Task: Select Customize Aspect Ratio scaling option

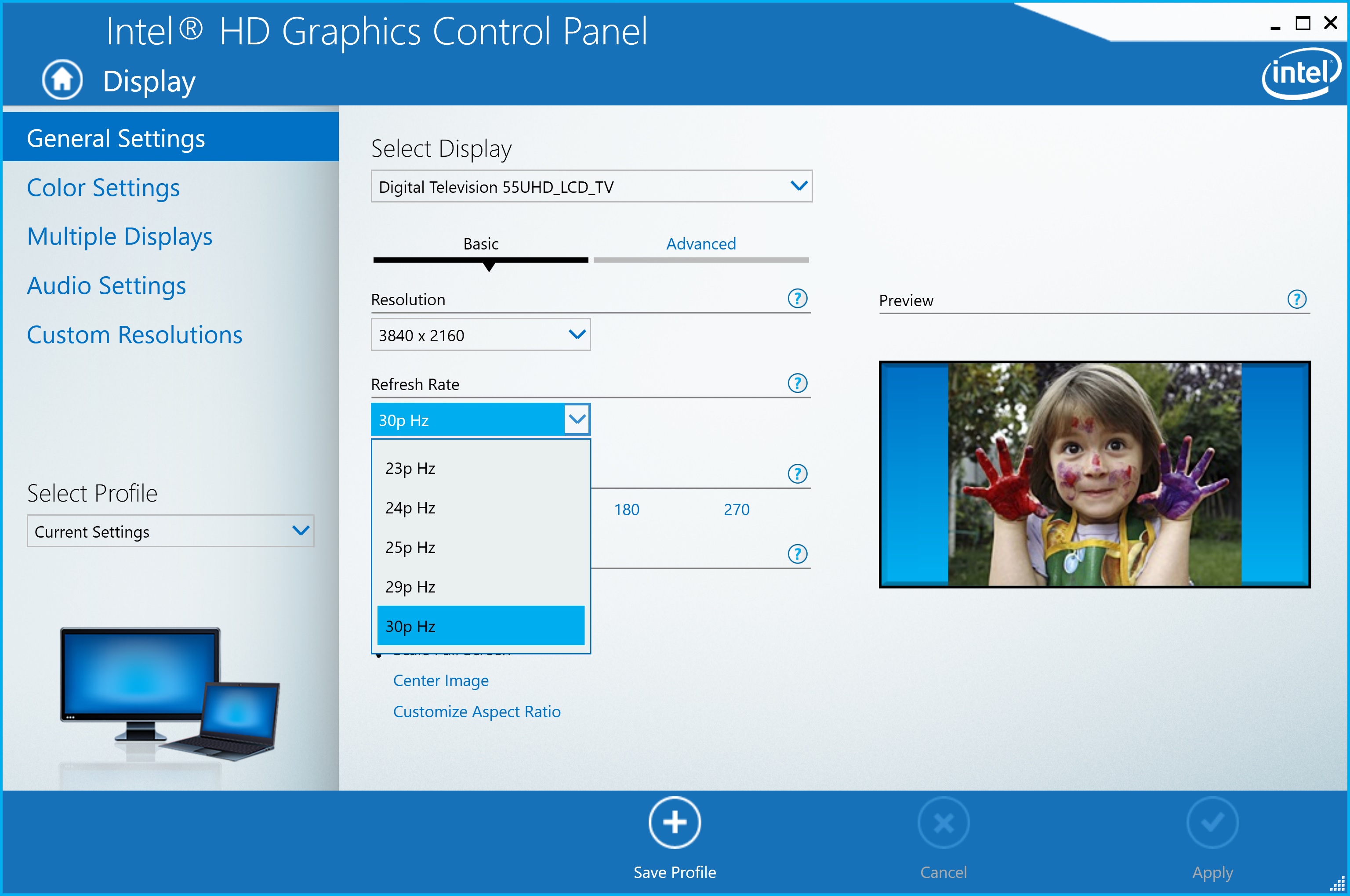Action: (476, 712)
